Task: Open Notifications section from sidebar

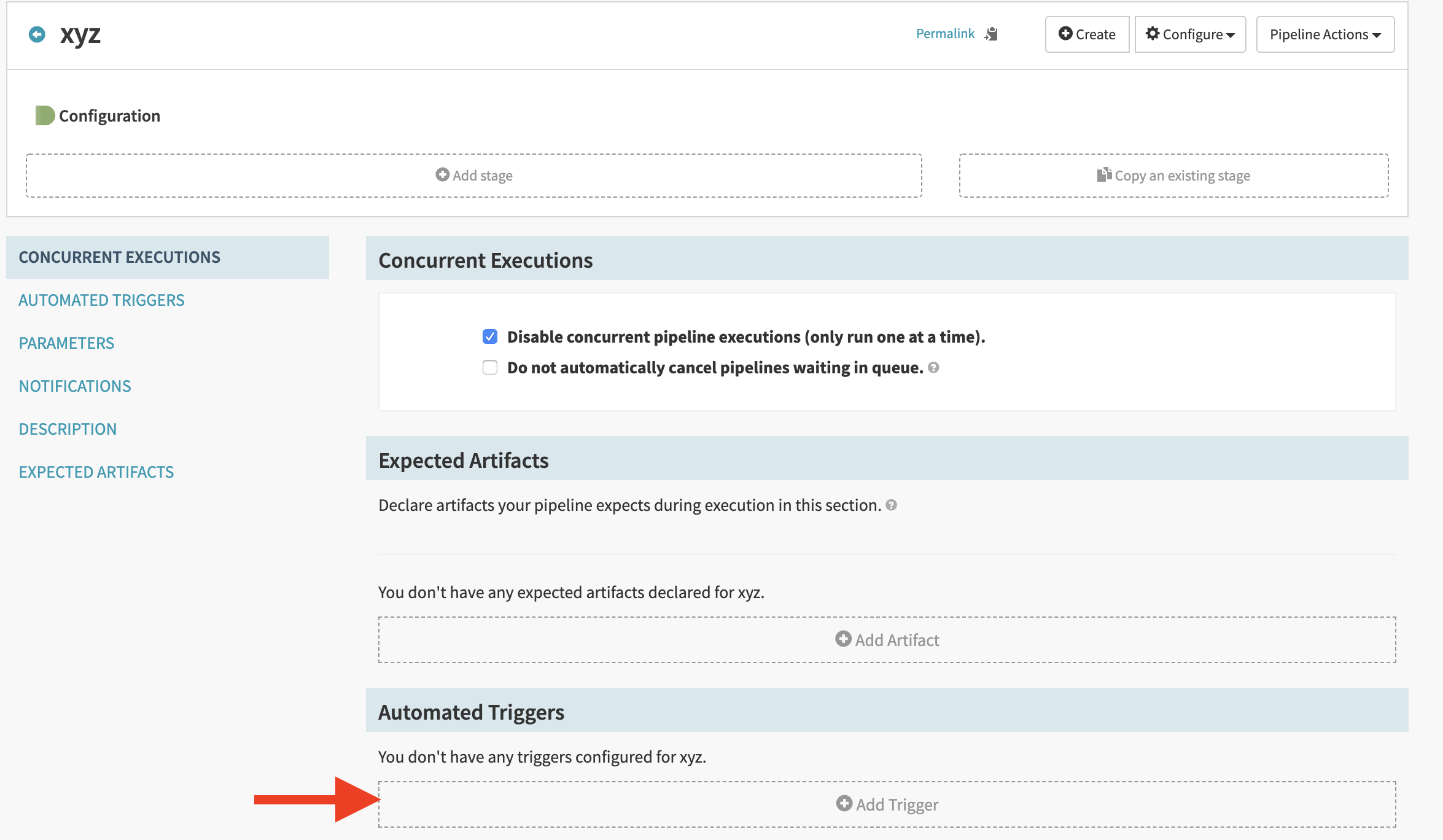Action: pos(75,386)
